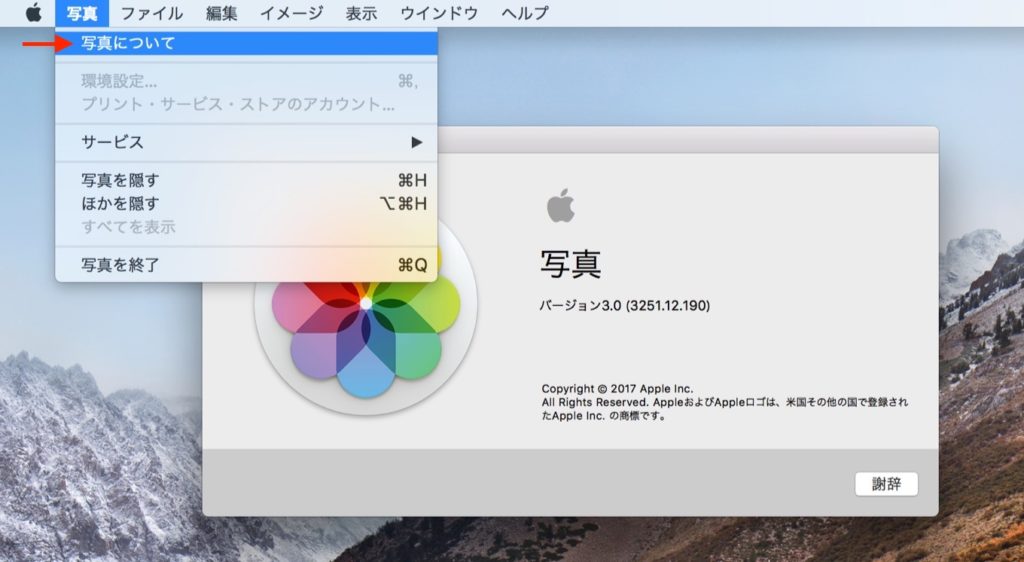Open the ヘルプ menu
The height and width of the screenshot is (562, 1024).
pos(524,13)
